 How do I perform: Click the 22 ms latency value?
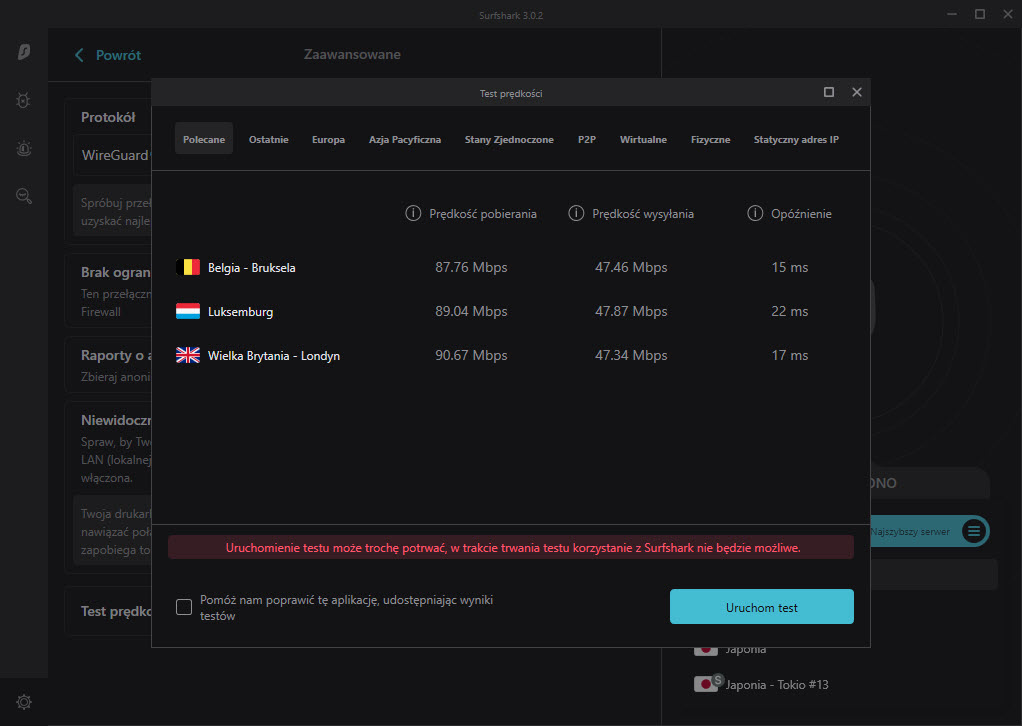click(789, 312)
